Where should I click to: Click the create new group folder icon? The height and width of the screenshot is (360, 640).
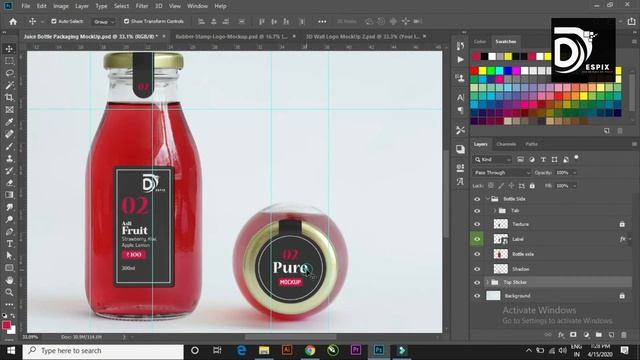(599, 335)
